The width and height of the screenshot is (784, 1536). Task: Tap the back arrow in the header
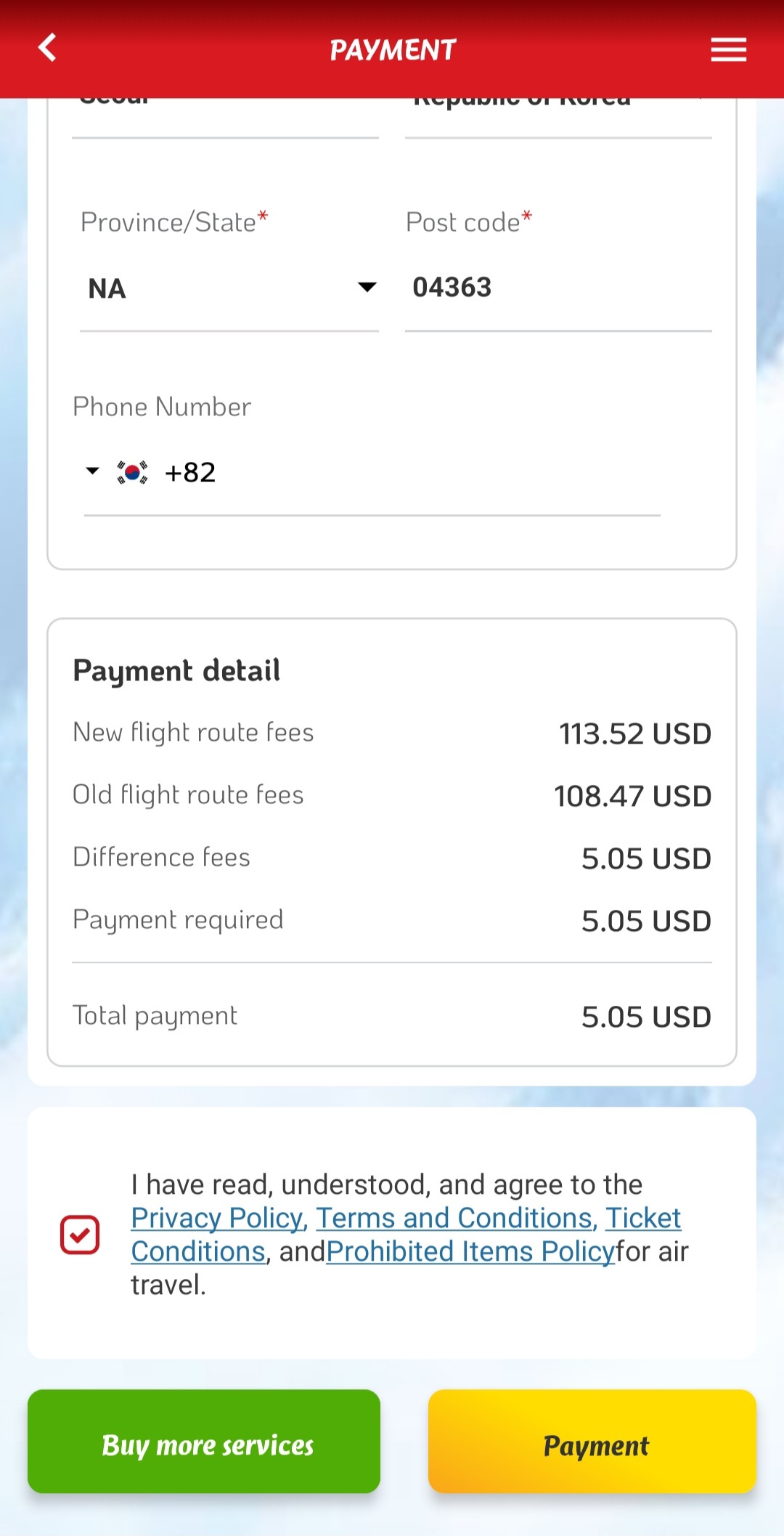pos(48,49)
